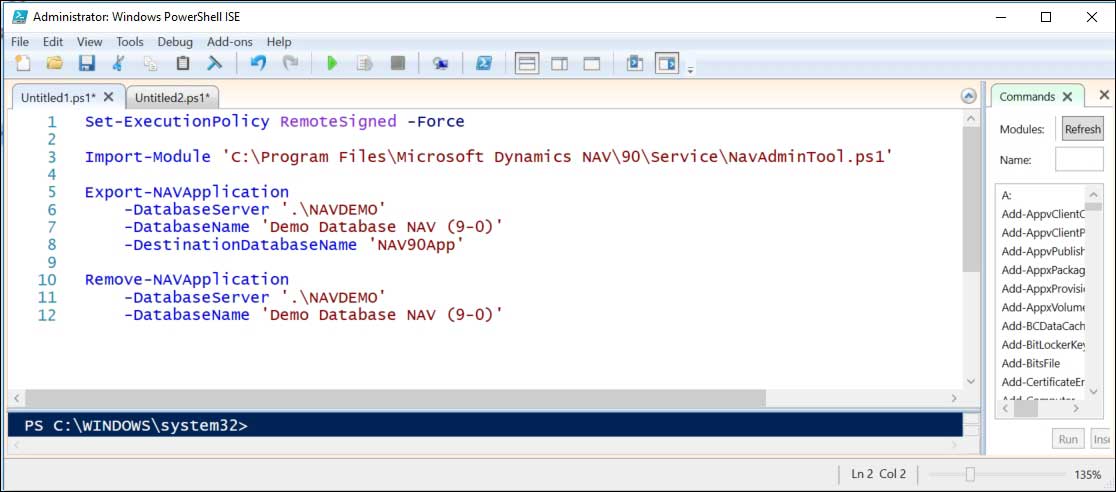Click the zoom slider in status bar

(x=970, y=474)
